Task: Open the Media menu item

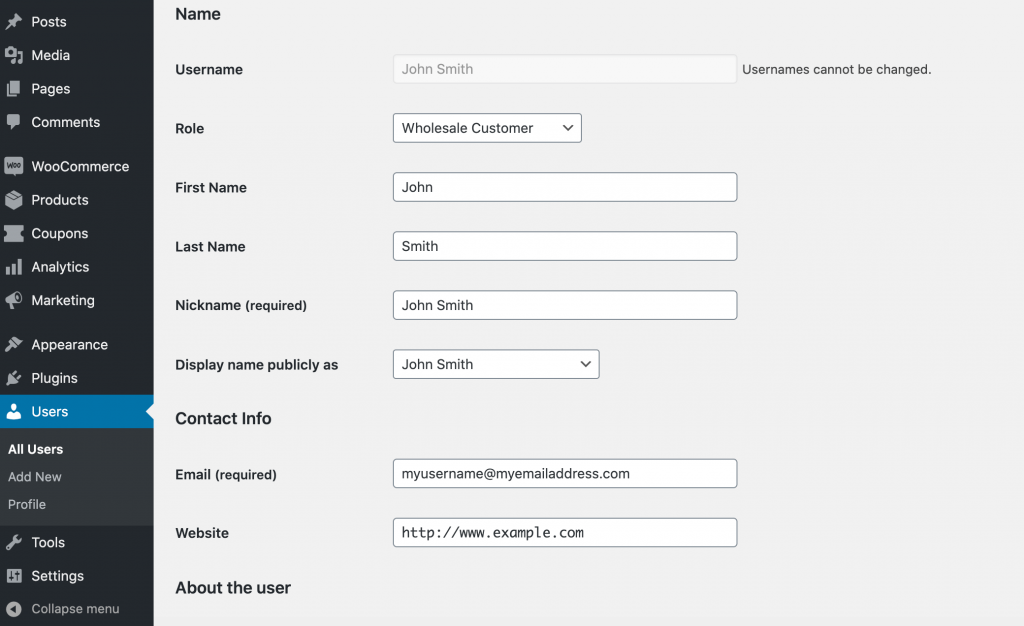Action: (50, 55)
